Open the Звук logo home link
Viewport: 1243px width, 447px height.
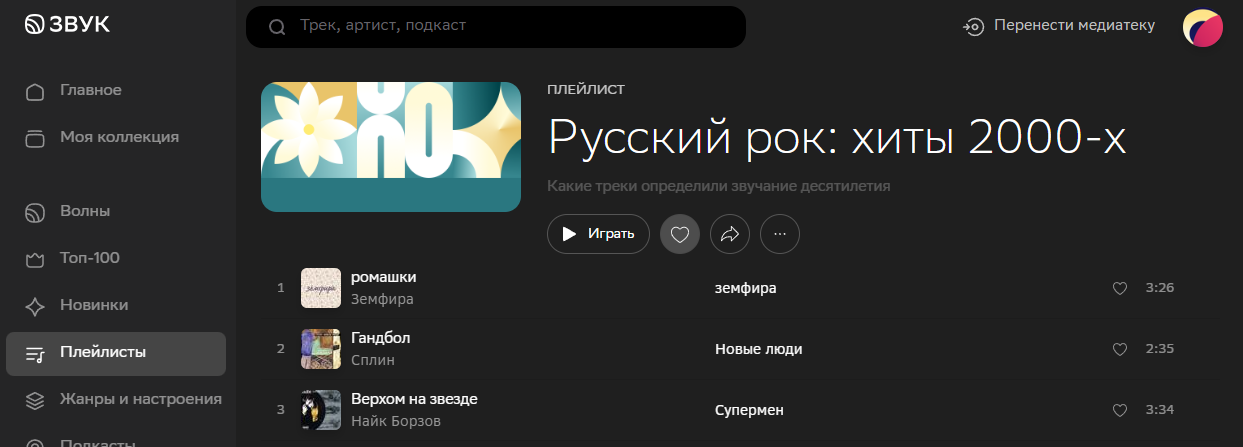point(67,25)
